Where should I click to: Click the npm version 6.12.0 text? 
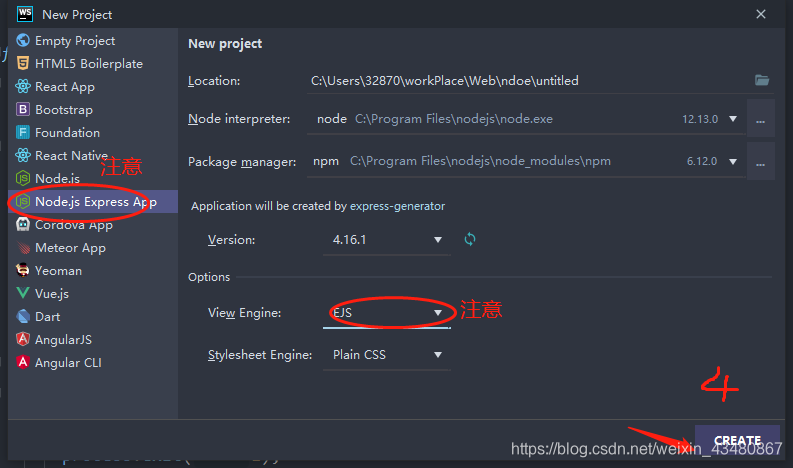[x=702, y=161]
